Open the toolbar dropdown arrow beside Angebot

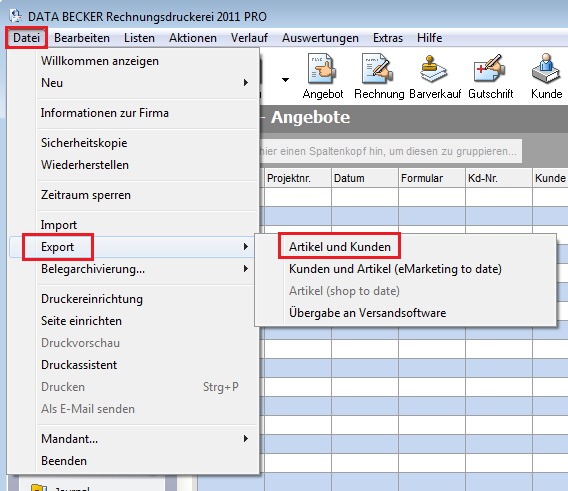point(285,80)
